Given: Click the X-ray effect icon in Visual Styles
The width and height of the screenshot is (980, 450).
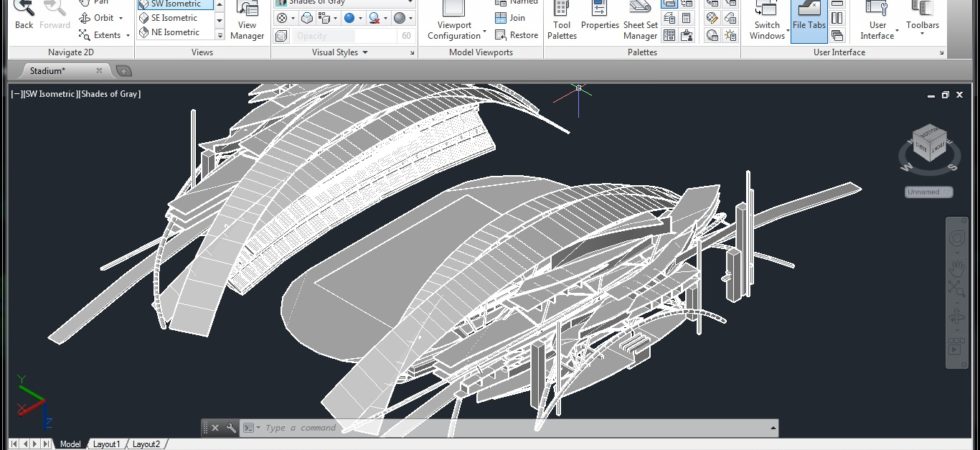Looking at the screenshot, I should click(x=282, y=18).
